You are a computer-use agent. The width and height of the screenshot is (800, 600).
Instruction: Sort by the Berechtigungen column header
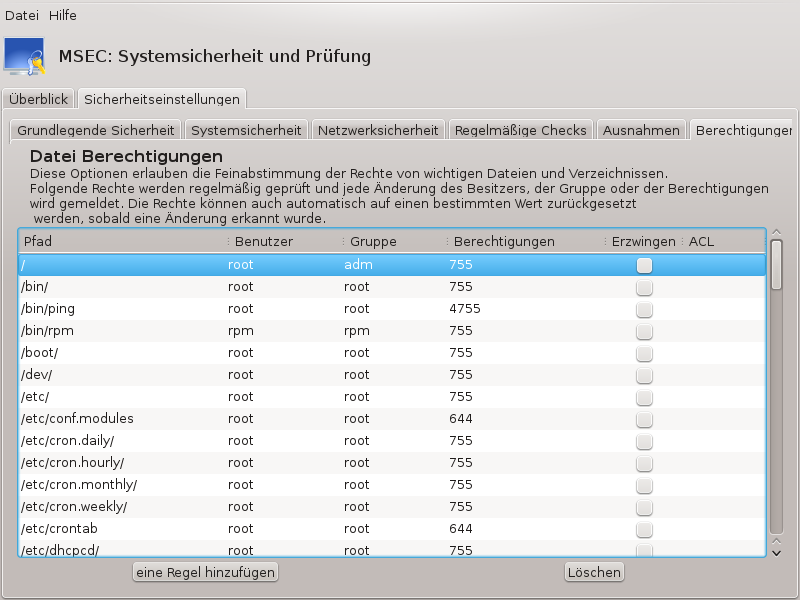point(520,241)
